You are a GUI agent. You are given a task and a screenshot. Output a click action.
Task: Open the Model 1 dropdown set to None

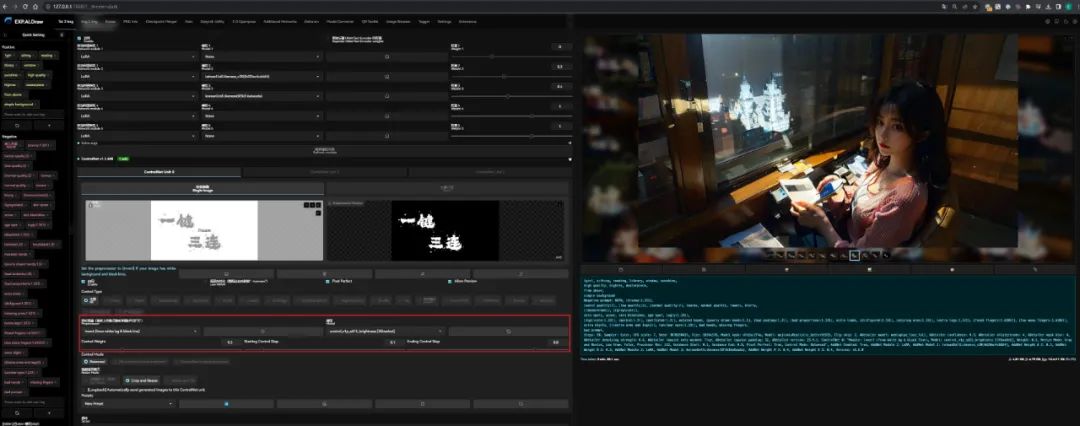[262, 57]
